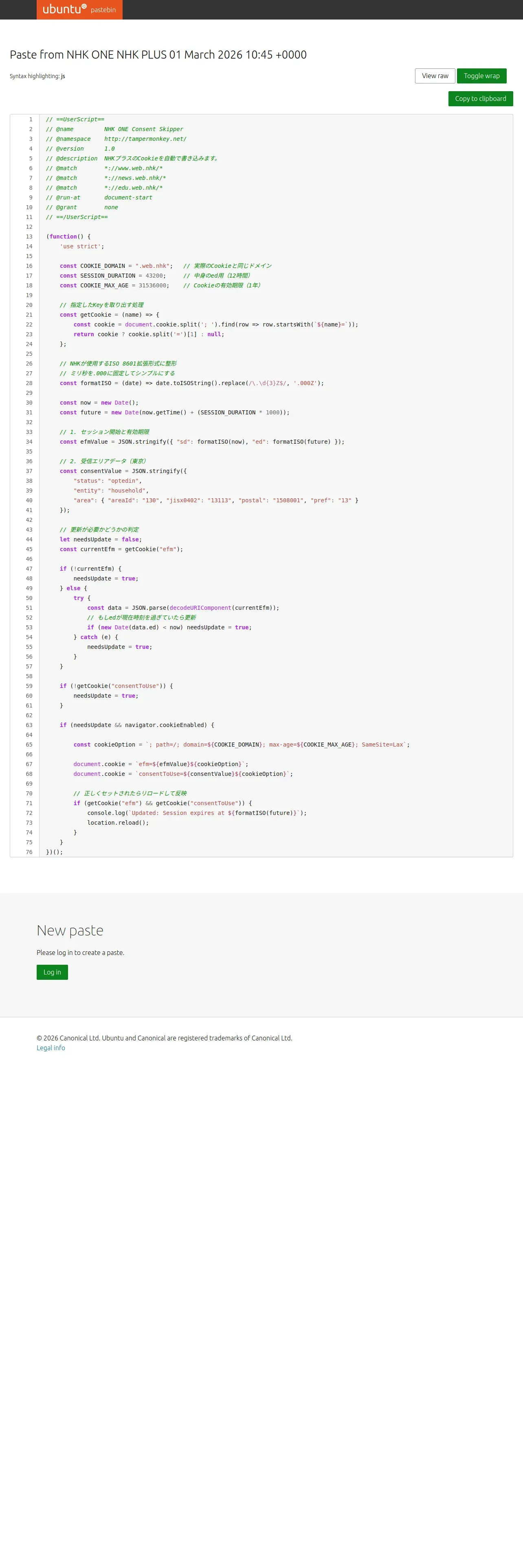Click line number 76 in gutter
523x1568 pixels.
coord(29,852)
